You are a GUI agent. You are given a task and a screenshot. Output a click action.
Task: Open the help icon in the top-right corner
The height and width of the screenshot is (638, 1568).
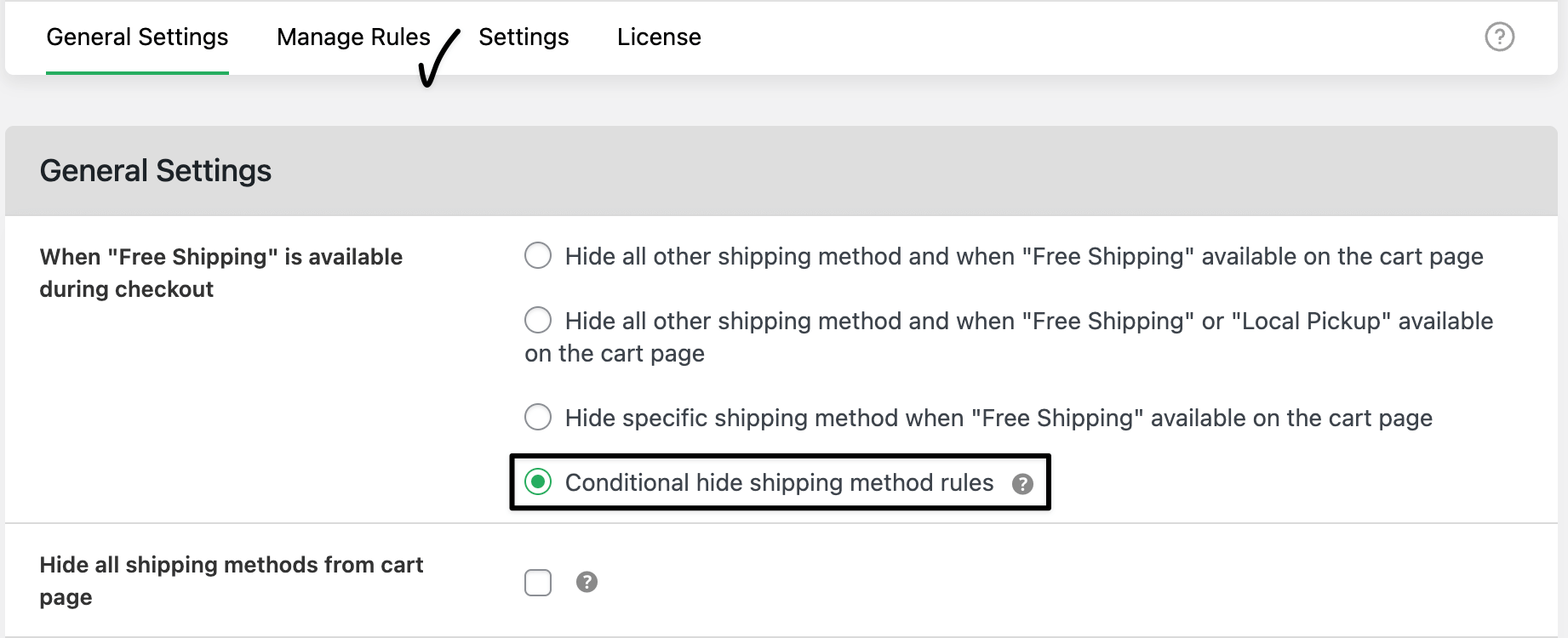pos(1499,37)
